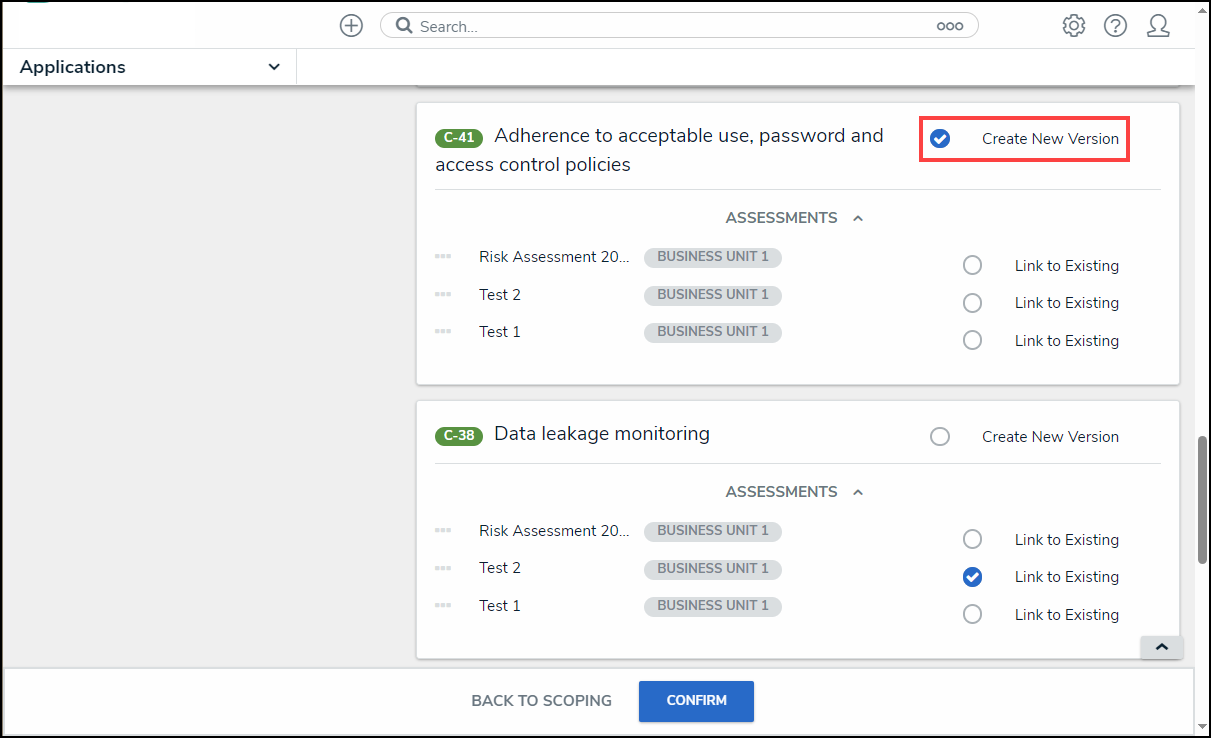Uncheck Create New Version for C-41

(x=940, y=139)
